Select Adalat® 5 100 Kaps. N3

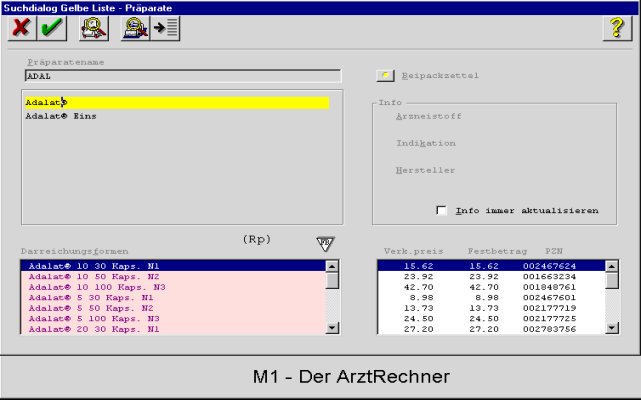click(173, 319)
